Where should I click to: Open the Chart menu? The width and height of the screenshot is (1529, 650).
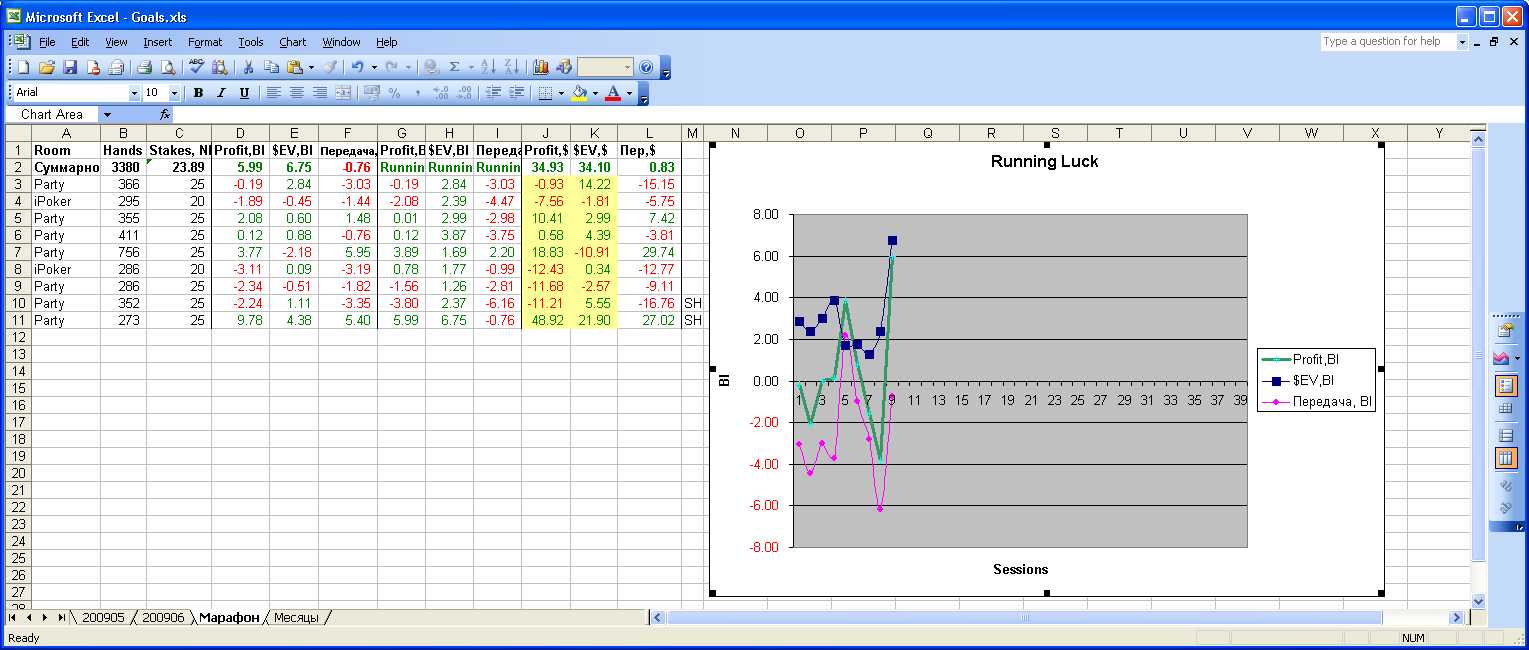292,42
